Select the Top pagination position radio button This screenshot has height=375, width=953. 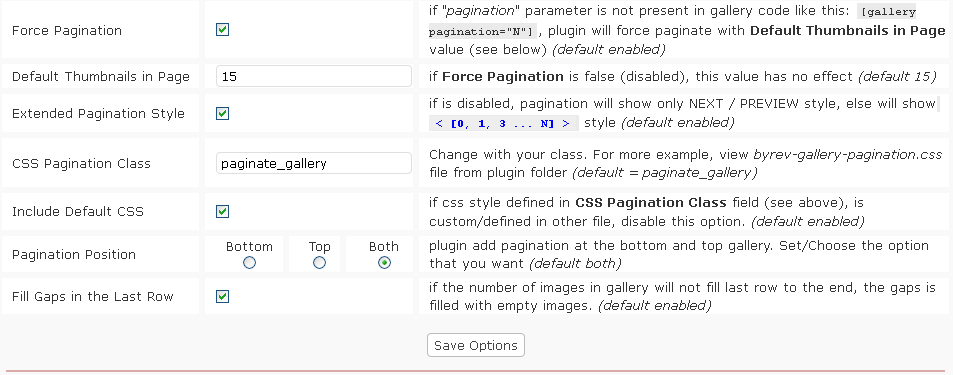click(x=319, y=263)
